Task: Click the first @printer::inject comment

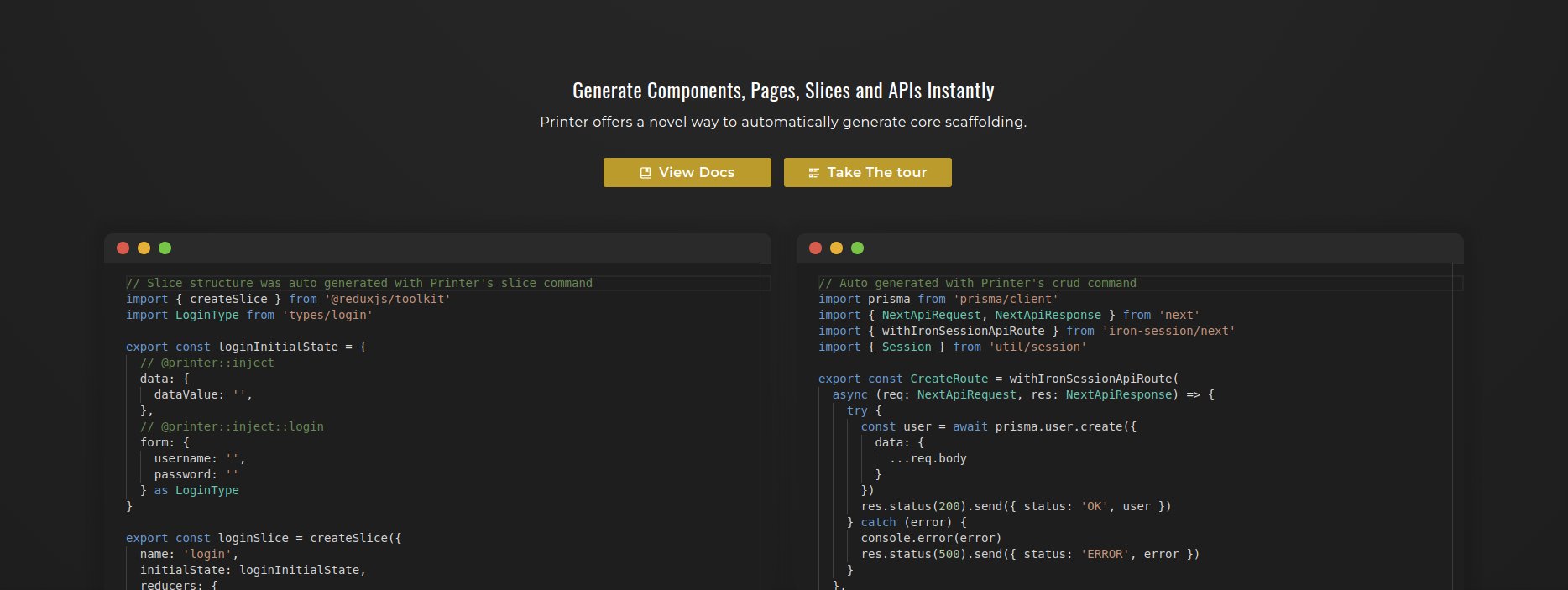Action: point(207,363)
